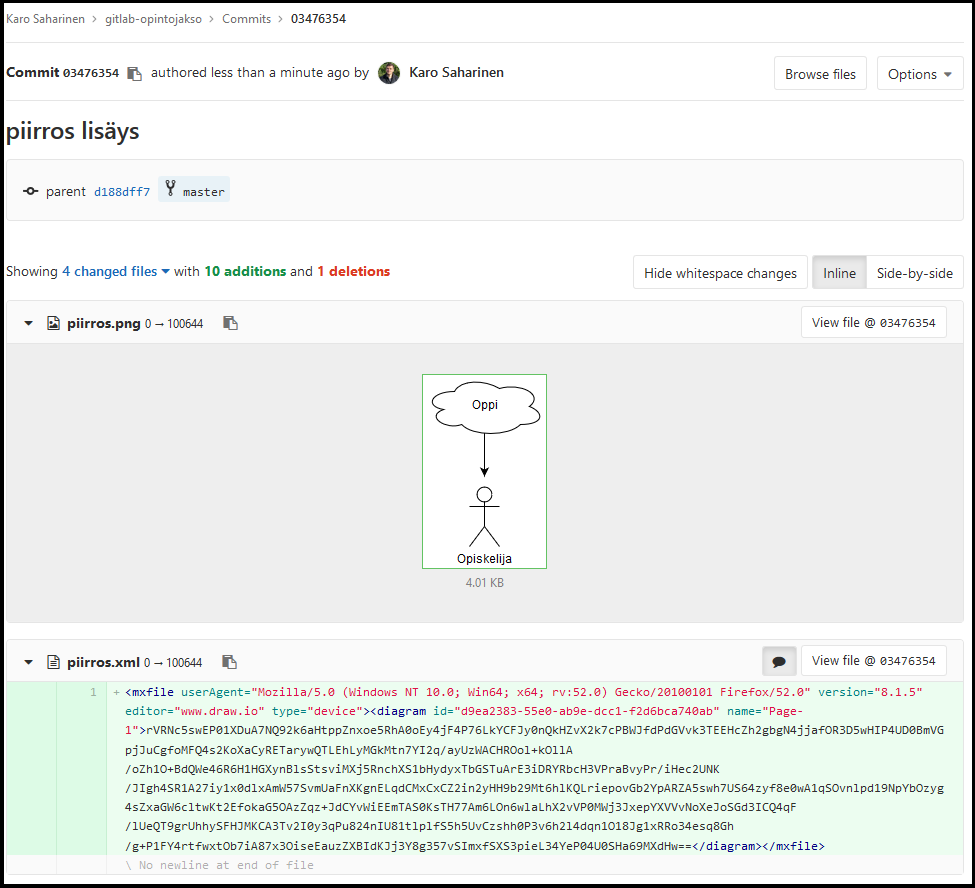Hide whitespace changes in the diff
The height and width of the screenshot is (888, 975).
[x=720, y=273]
